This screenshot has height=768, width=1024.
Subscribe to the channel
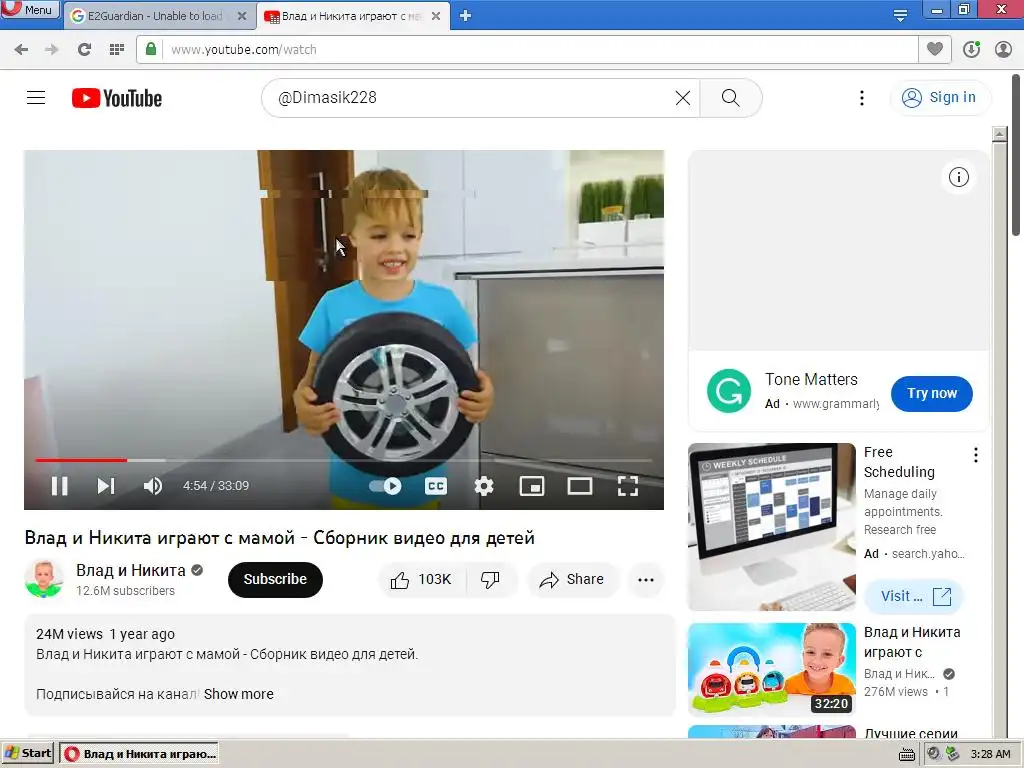pos(275,579)
